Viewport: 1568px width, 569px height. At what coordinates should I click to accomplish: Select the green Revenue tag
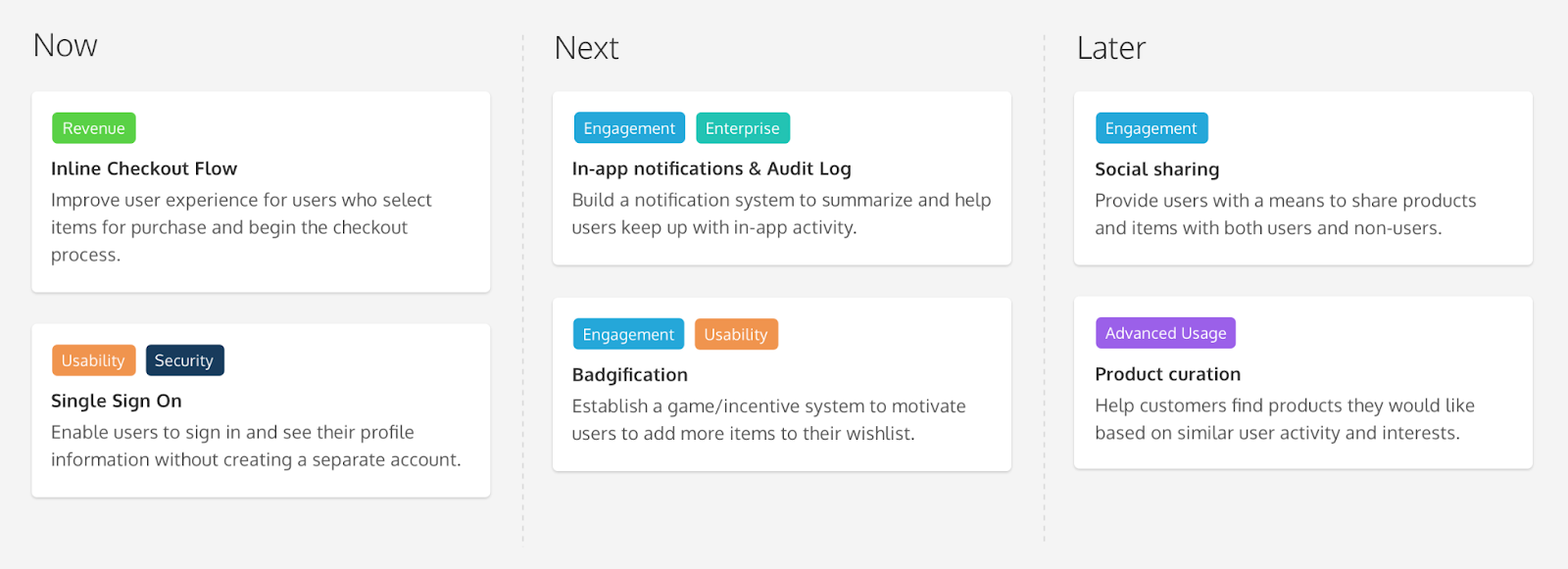click(93, 127)
